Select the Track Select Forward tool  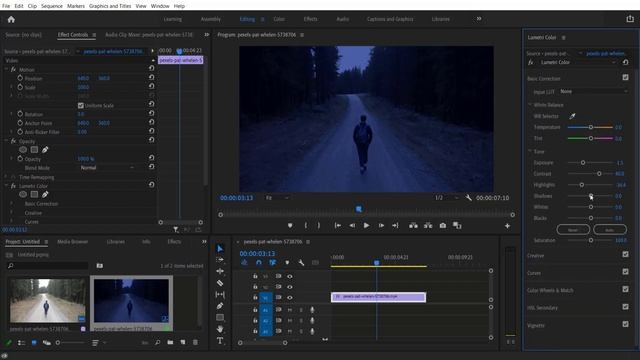coord(220,260)
